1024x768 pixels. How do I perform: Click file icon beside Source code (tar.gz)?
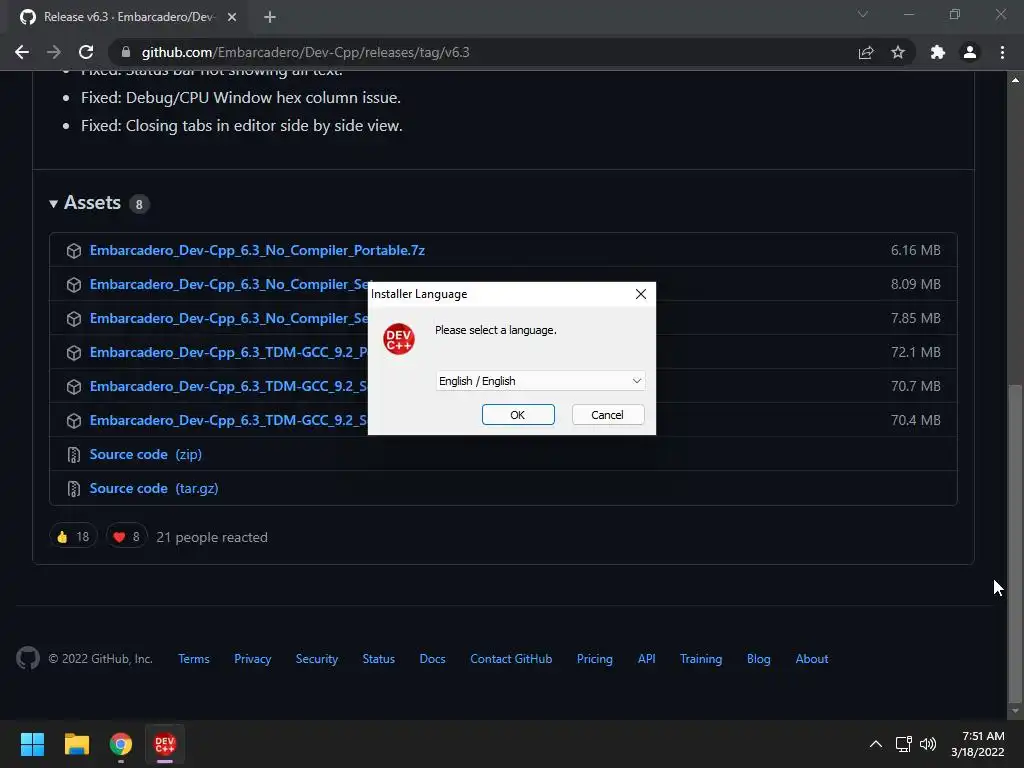74,488
